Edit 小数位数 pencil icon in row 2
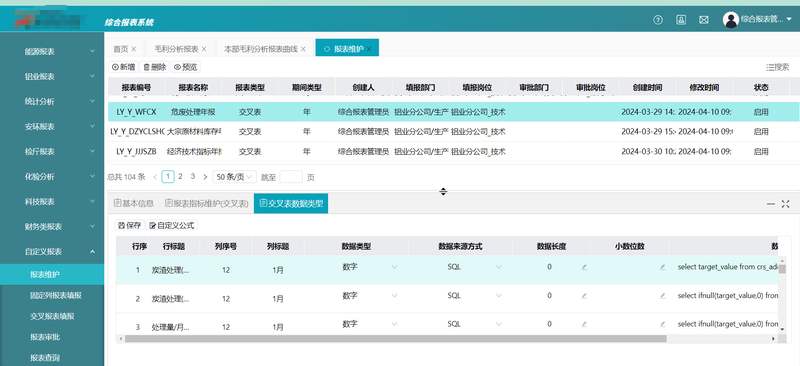Image resolution: width=800 pixels, height=366 pixels. [x=663, y=295]
